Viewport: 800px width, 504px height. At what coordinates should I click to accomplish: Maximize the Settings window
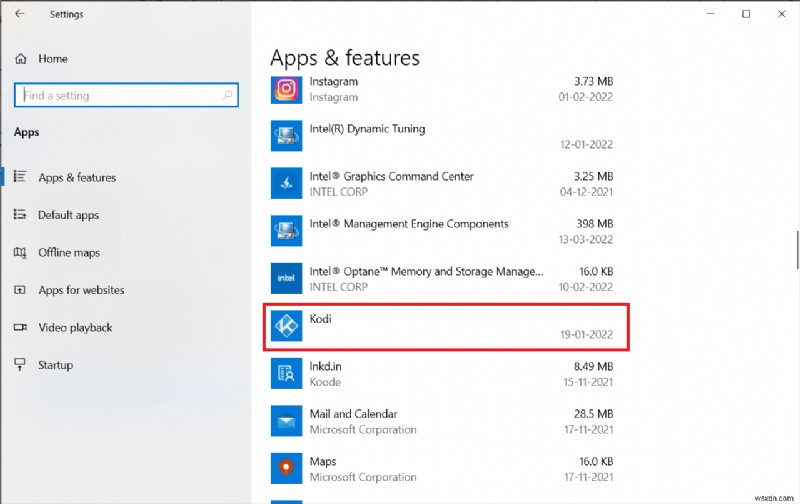(745, 14)
